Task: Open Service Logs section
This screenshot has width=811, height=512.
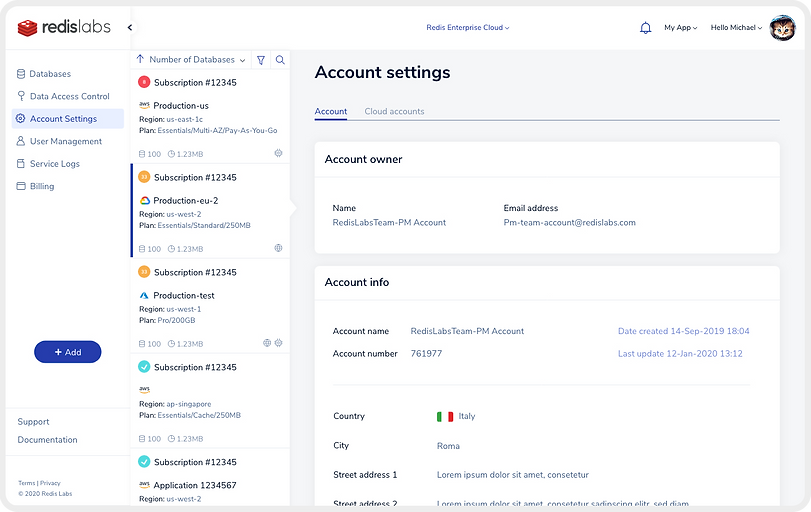Action: coord(55,163)
